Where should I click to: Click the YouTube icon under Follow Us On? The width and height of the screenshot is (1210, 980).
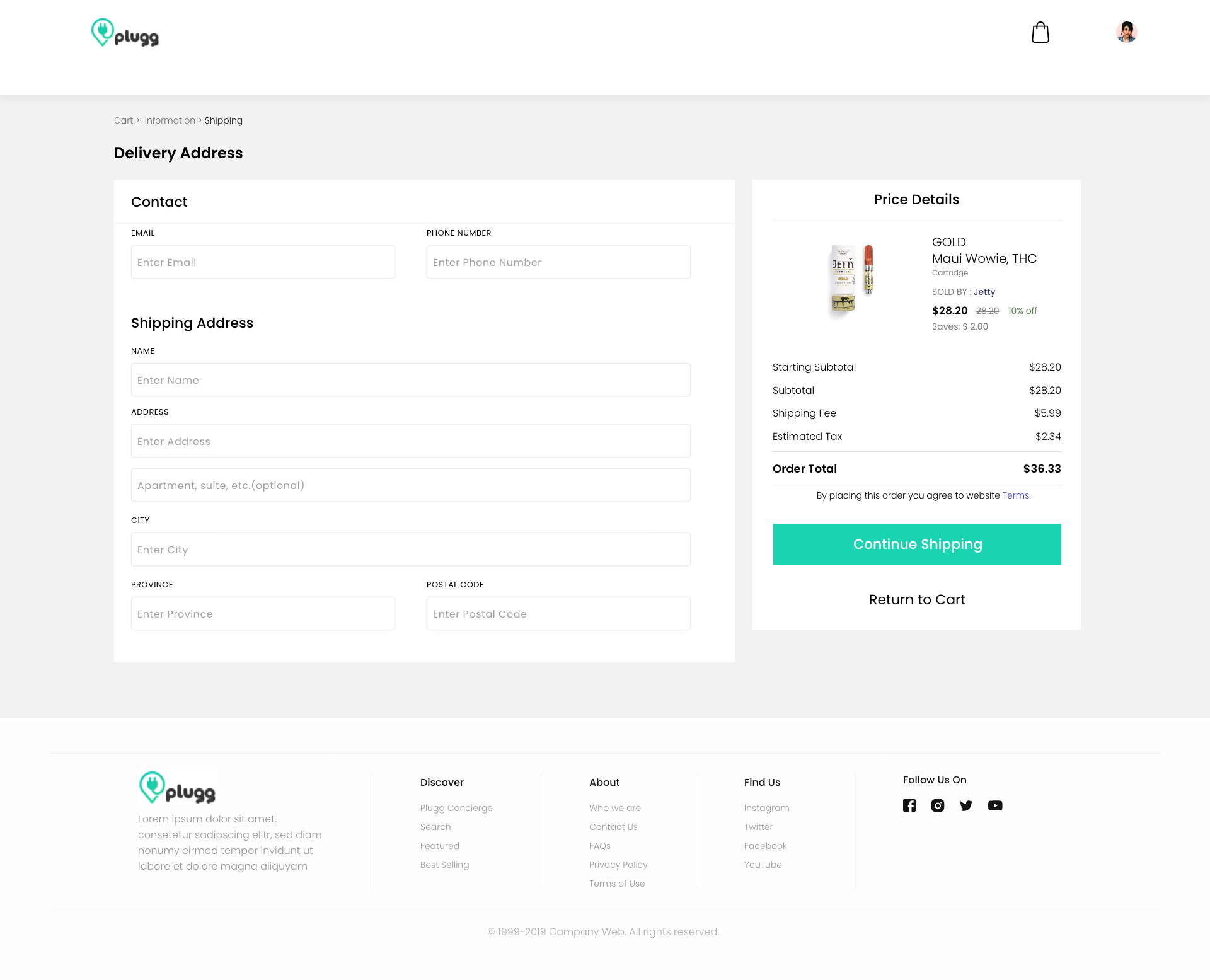pos(995,805)
